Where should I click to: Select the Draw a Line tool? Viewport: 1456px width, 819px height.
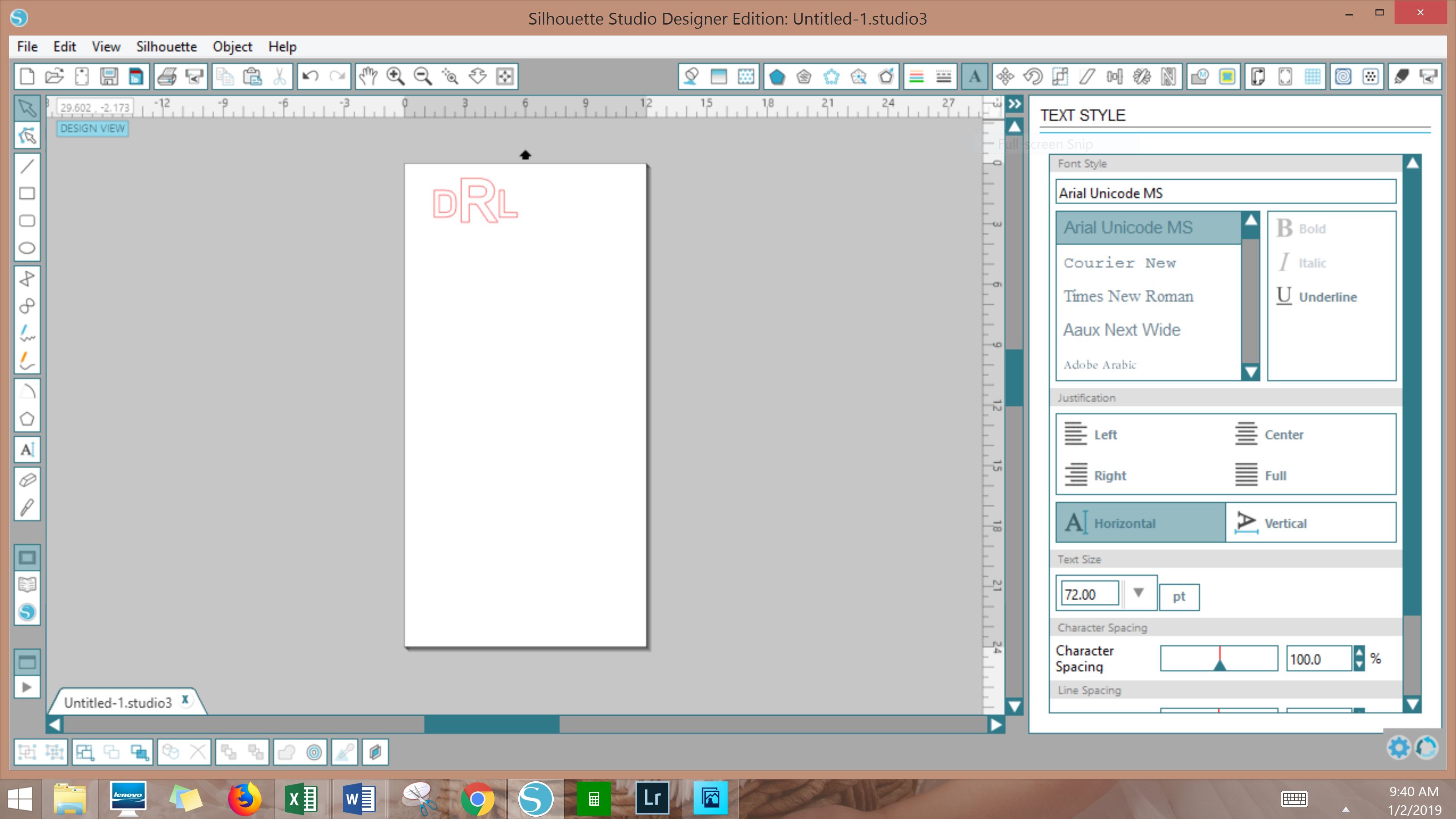[26, 166]
